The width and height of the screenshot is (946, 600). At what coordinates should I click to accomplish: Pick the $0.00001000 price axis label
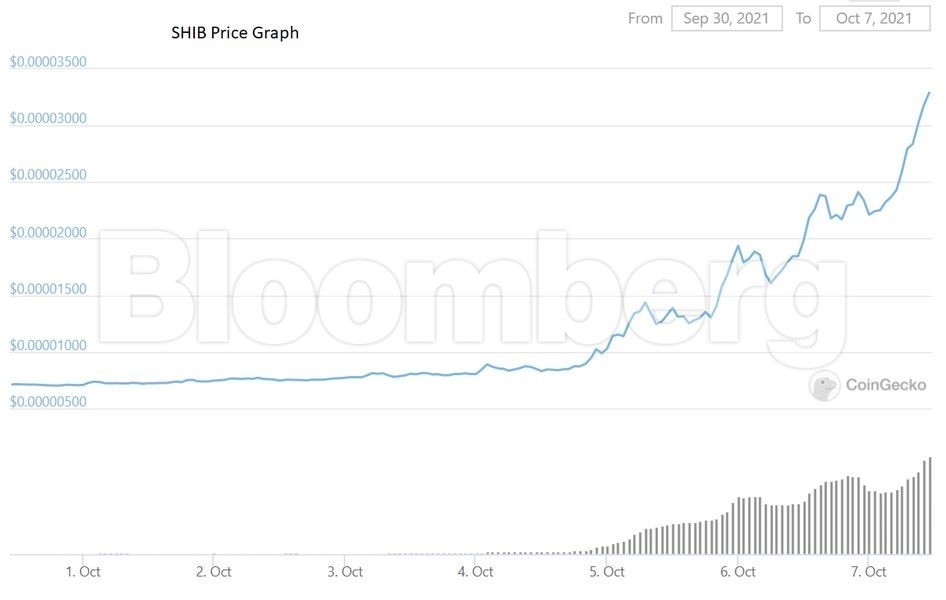tap(48, 346)
